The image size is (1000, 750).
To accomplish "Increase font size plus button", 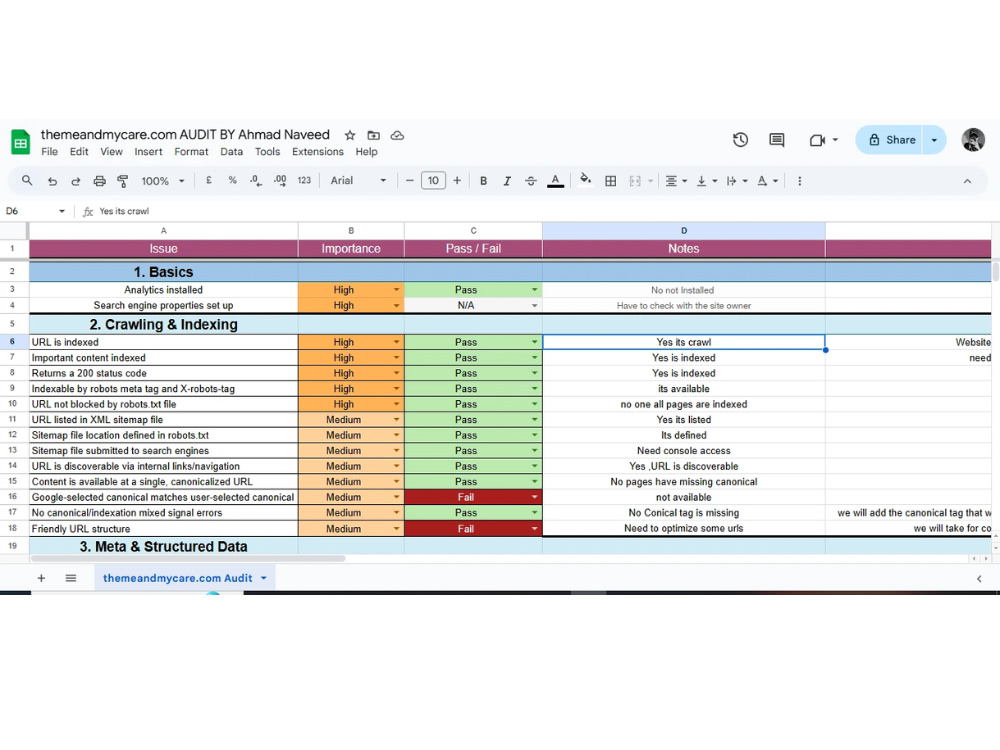I will pyautogui.click(x=457, y=180).
